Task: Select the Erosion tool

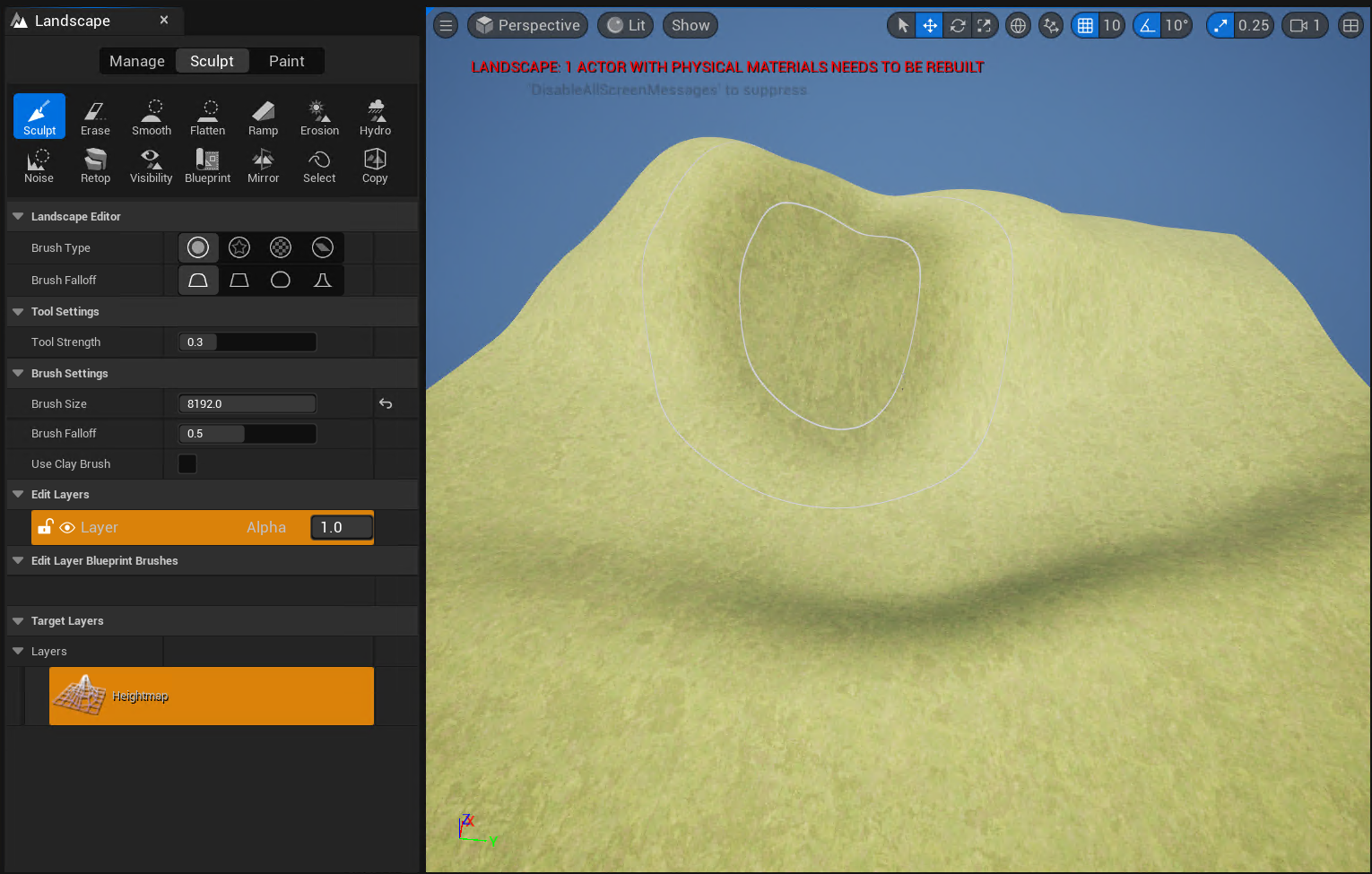Action: pyautogui.click(x=319, y=117)
